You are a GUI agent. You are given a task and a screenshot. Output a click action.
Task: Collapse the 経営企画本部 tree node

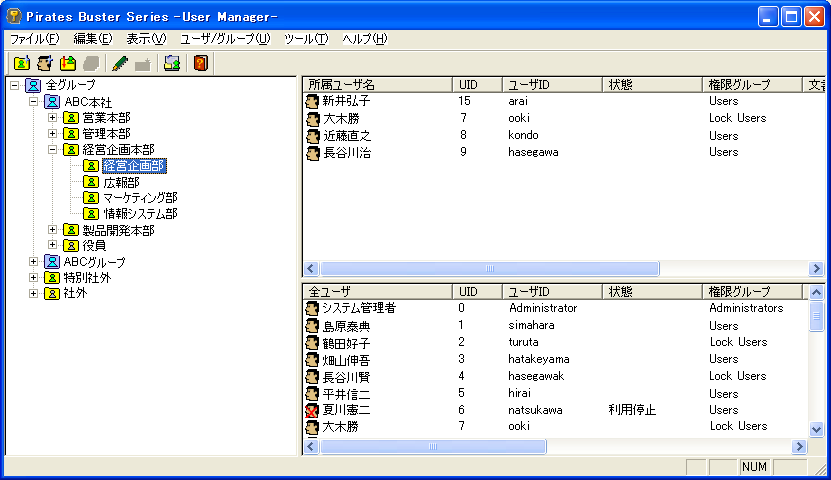point(53,150)
